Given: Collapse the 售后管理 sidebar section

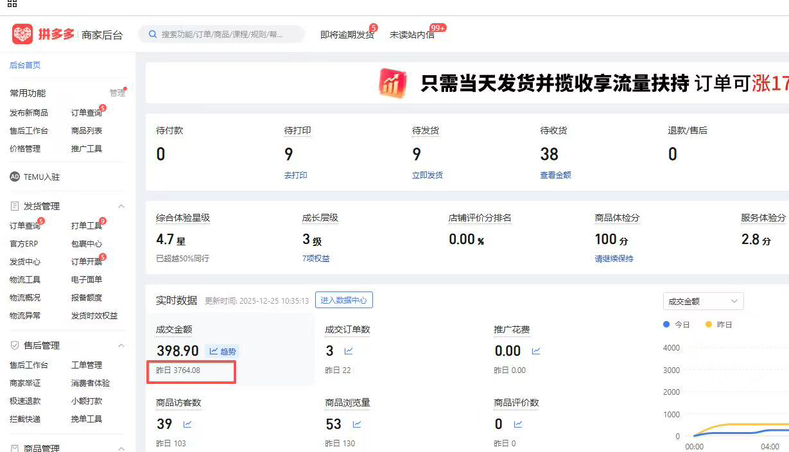Looking at the screenshot, I should tap(122, 346).
